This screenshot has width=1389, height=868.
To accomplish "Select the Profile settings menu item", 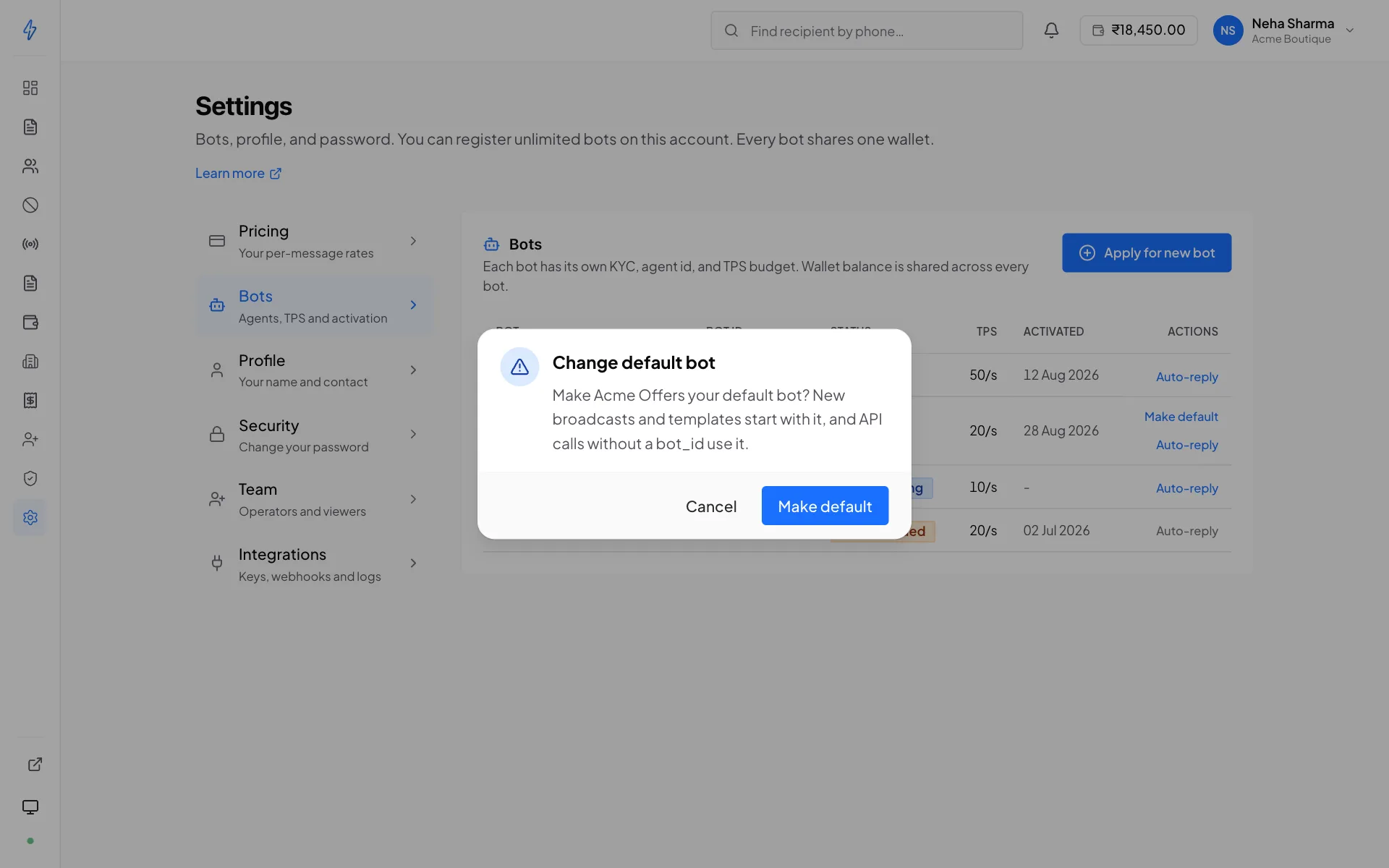I will [315, 370].
